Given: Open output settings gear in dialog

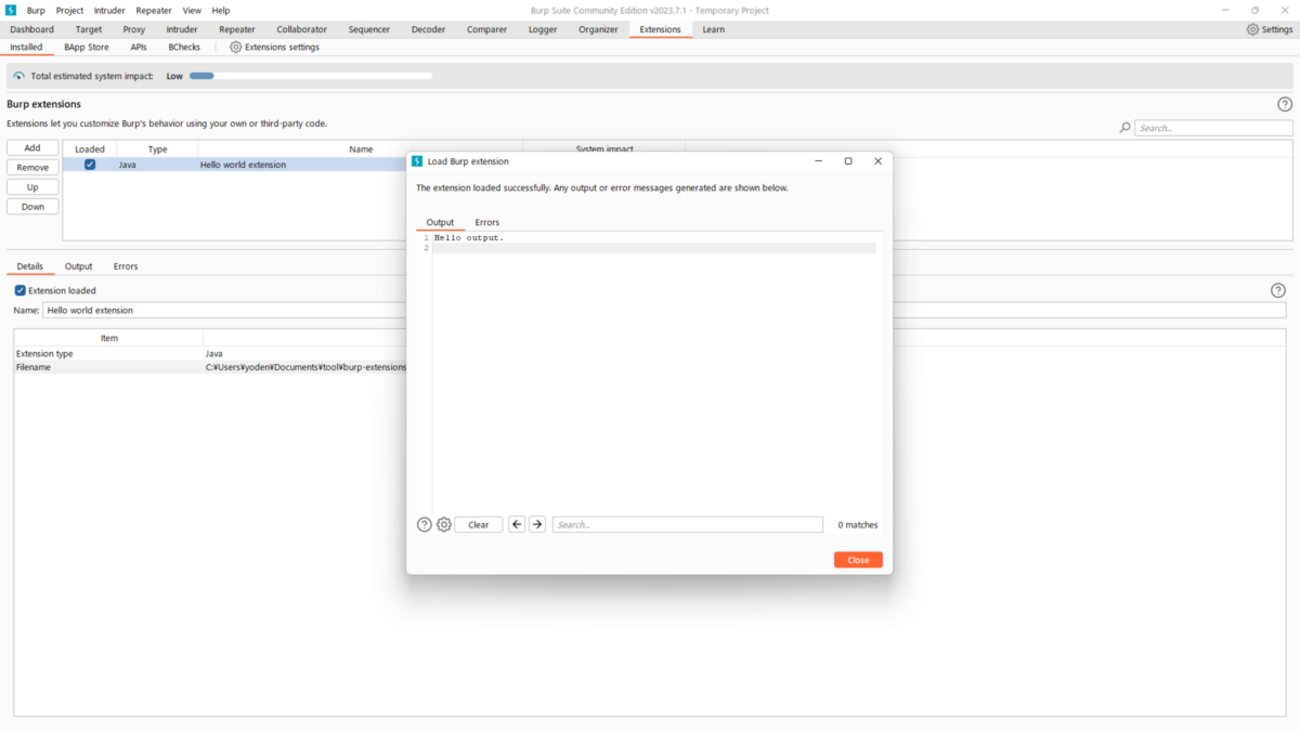Looking at the screenshot, I should click(444, 525).
